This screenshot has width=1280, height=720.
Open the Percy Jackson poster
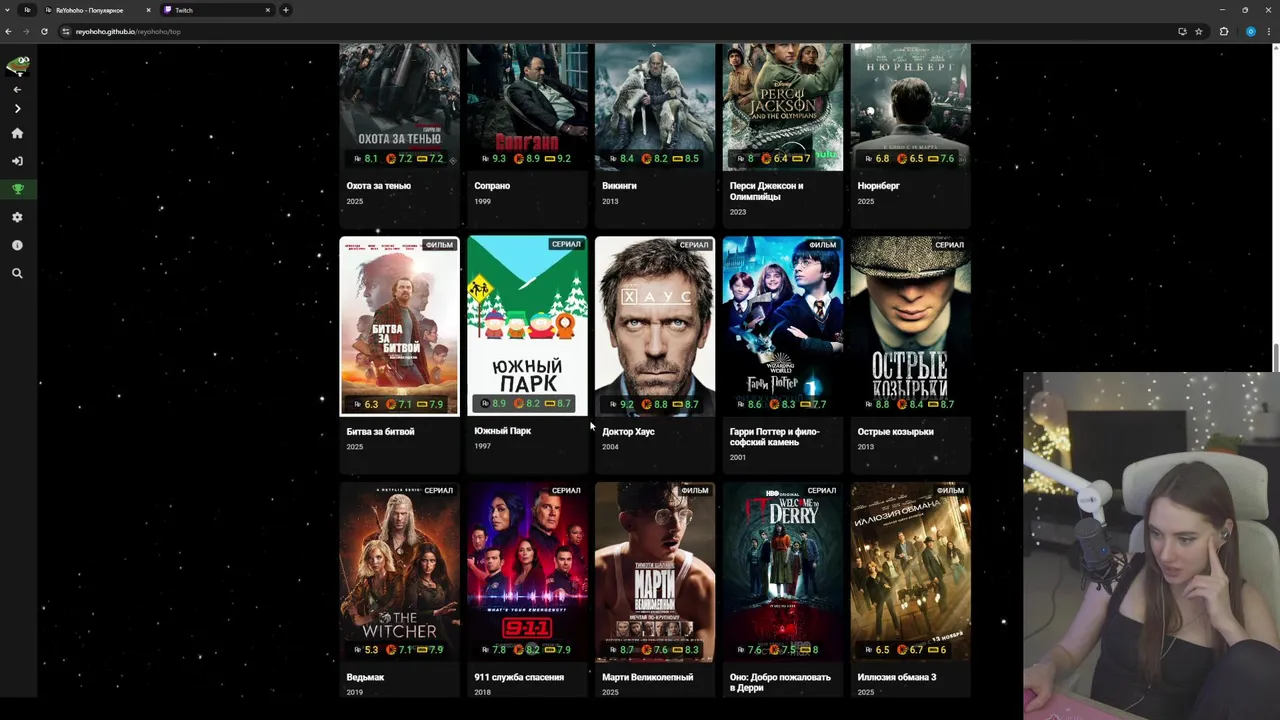(x=783, y=105)
